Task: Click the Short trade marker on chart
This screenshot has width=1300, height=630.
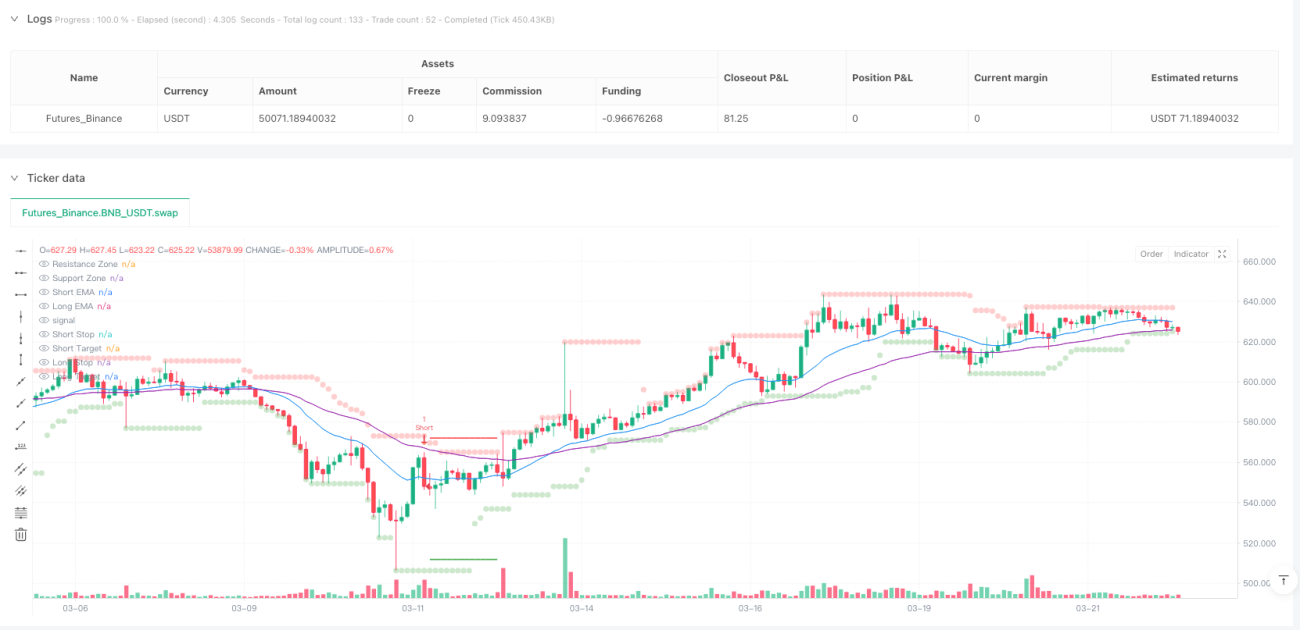Action: [x=424, y=427]
